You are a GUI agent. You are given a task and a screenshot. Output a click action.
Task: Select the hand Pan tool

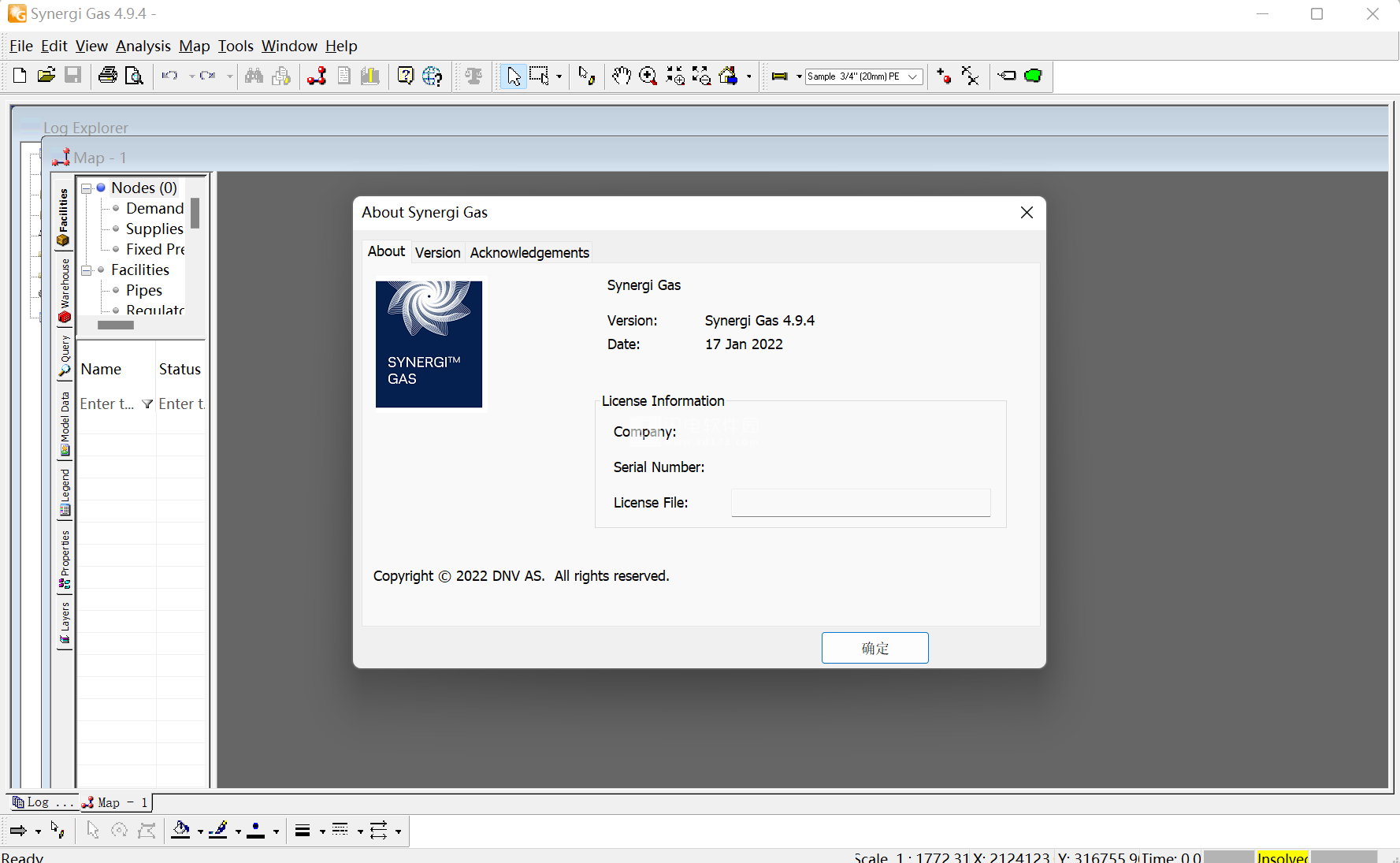[622, 76]
